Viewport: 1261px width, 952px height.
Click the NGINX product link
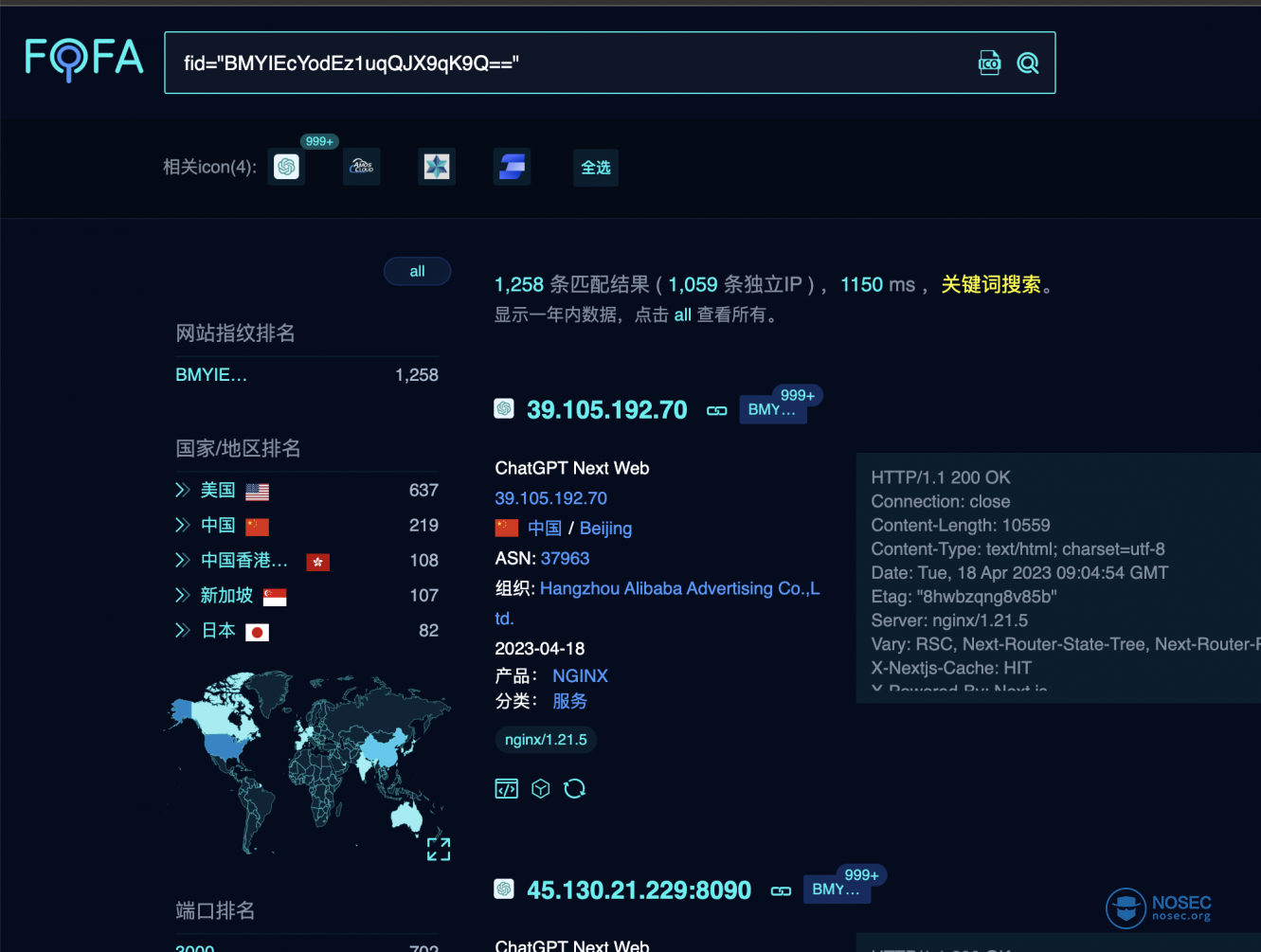(x=580, y=675)
